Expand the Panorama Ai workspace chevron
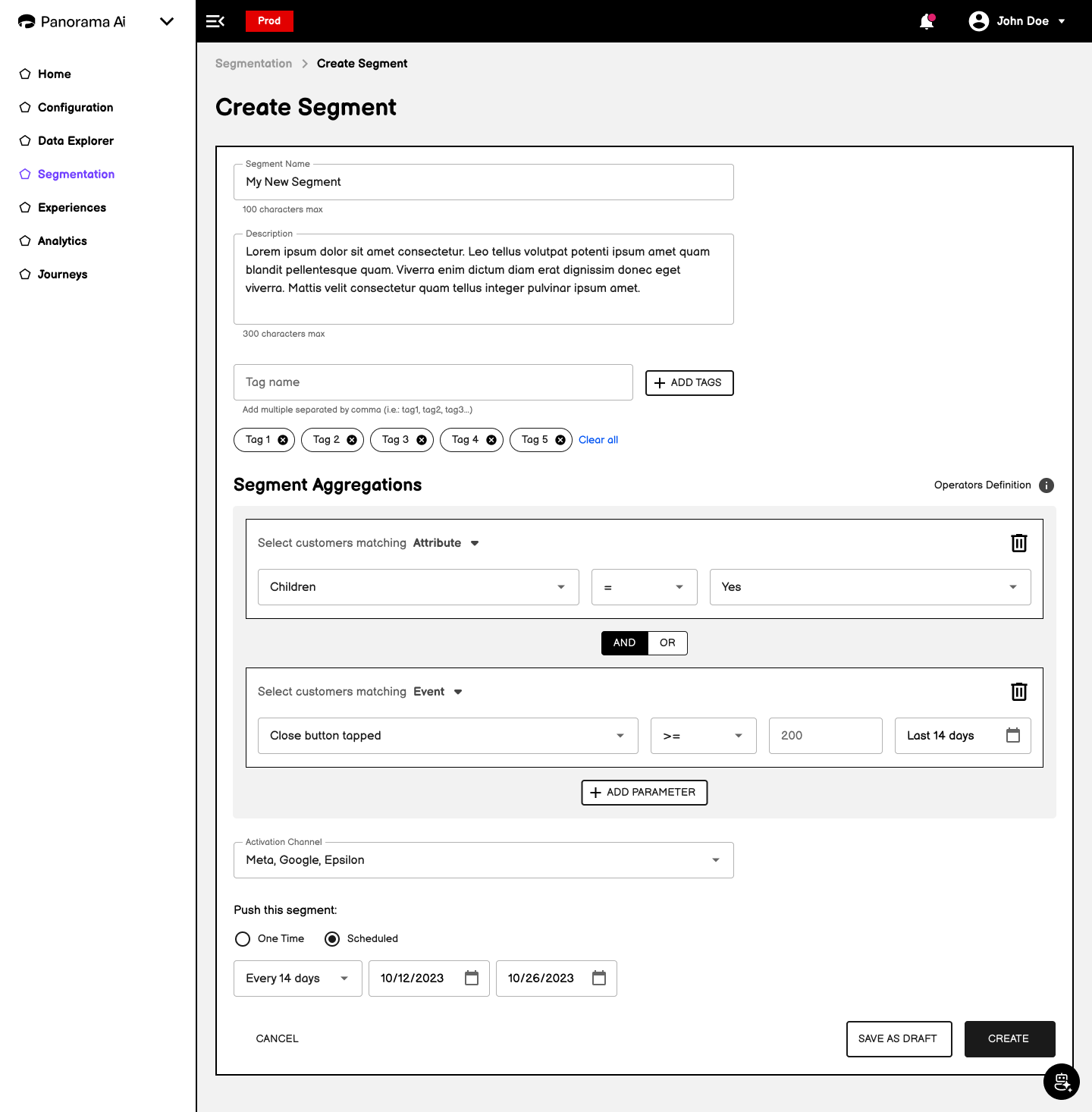Screen dimensions: 1092x1112 (x=167, y=21)
